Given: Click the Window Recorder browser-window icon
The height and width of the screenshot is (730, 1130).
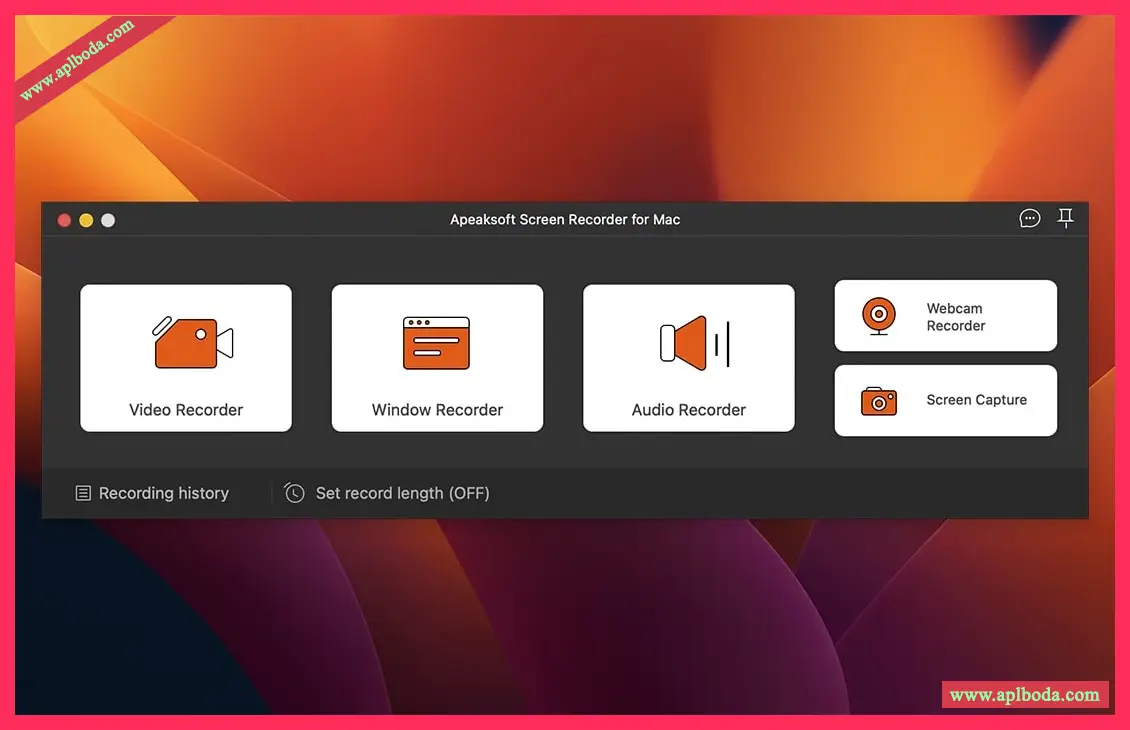Looking at the screenshot, I should (x=436, y=343).
